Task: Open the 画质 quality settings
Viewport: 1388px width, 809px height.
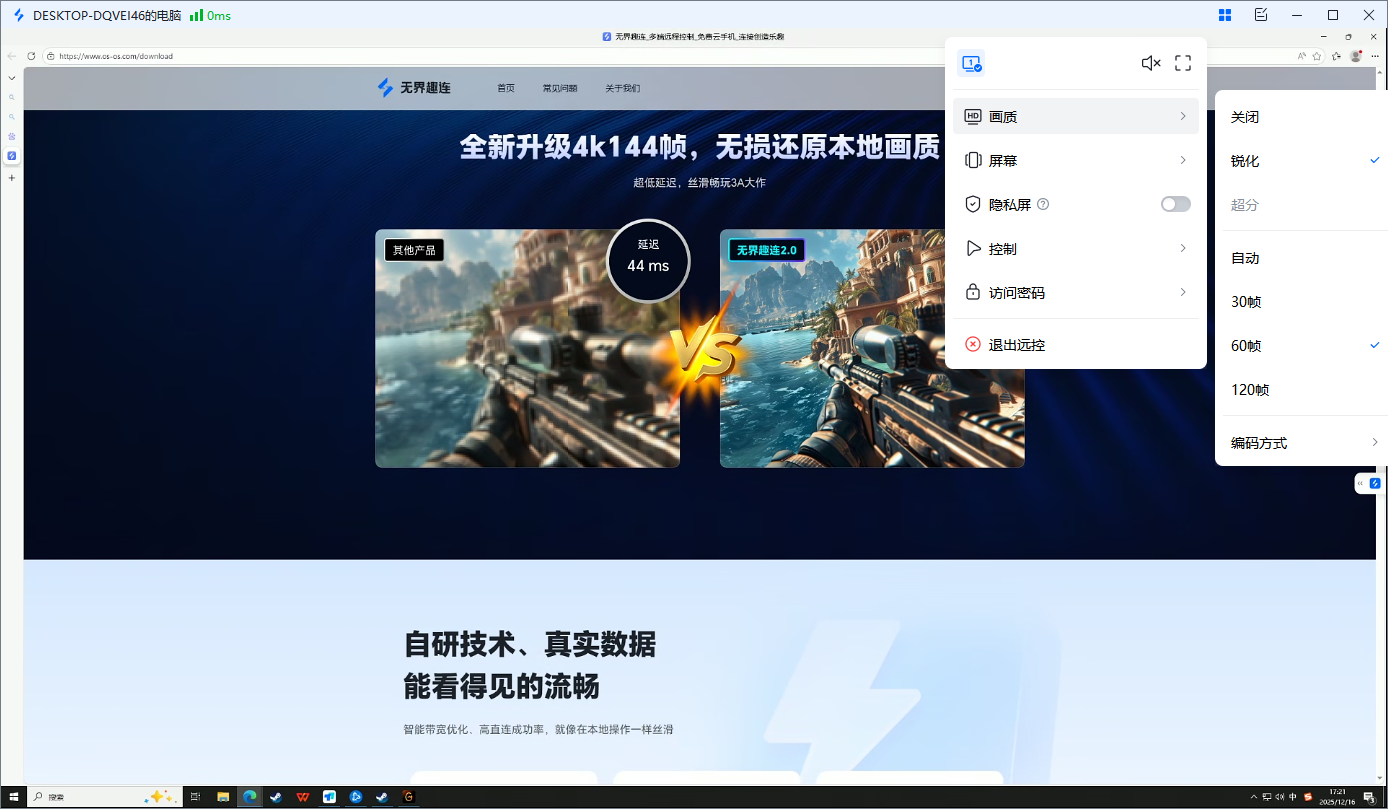Action: pyautogui.click(x=1003, y=116)
